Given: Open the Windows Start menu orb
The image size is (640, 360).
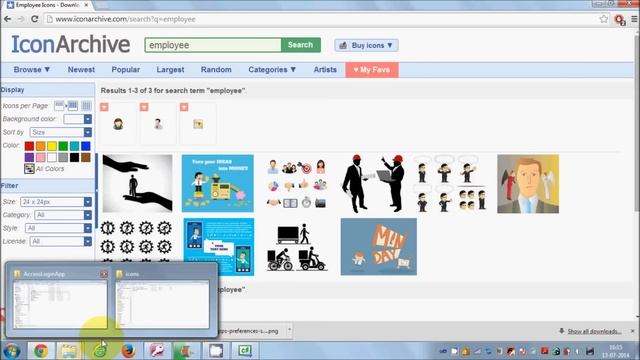Looking at the screenshot, I should point(11,351).
